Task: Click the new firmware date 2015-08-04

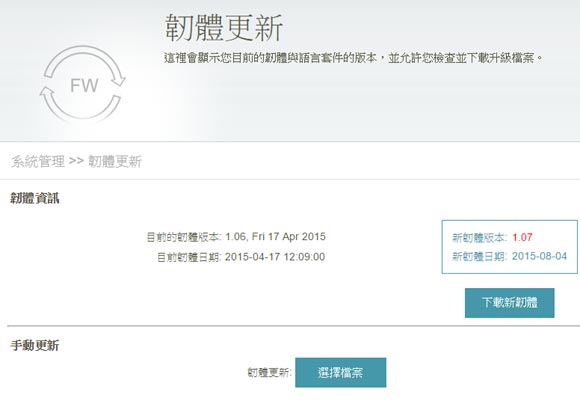Action: tap(539, 256)
